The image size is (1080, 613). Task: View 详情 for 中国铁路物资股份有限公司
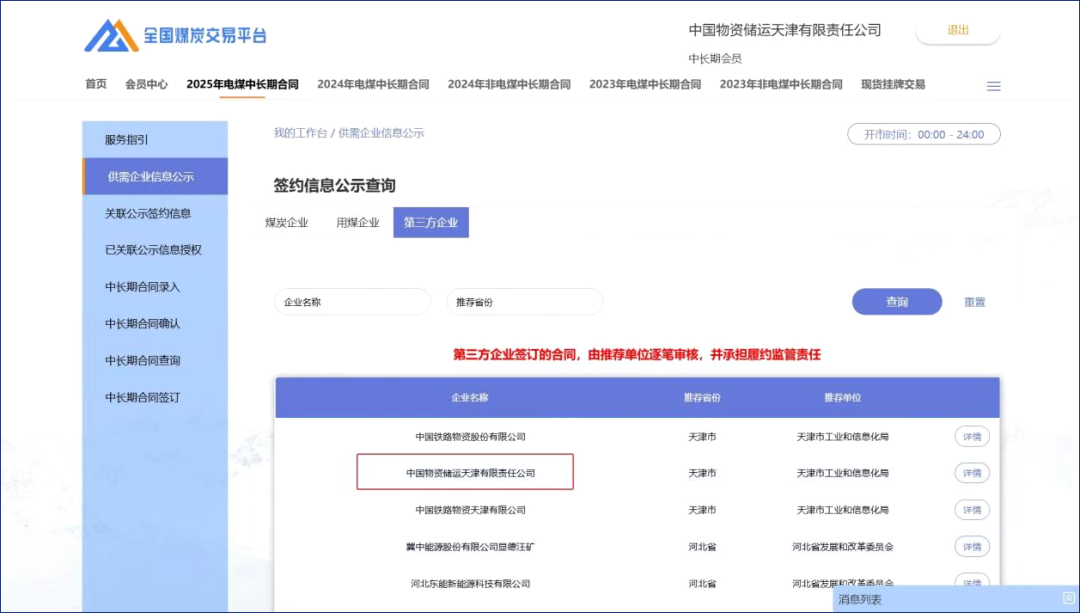[971, 436]
